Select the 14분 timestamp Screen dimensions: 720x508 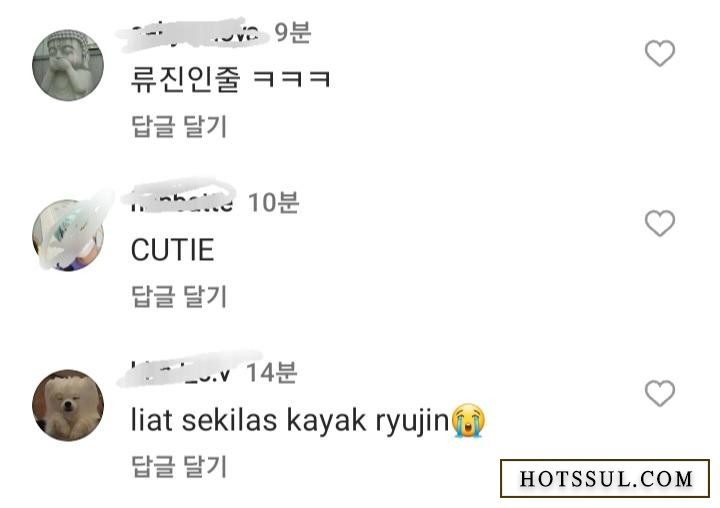pos(272,373)
